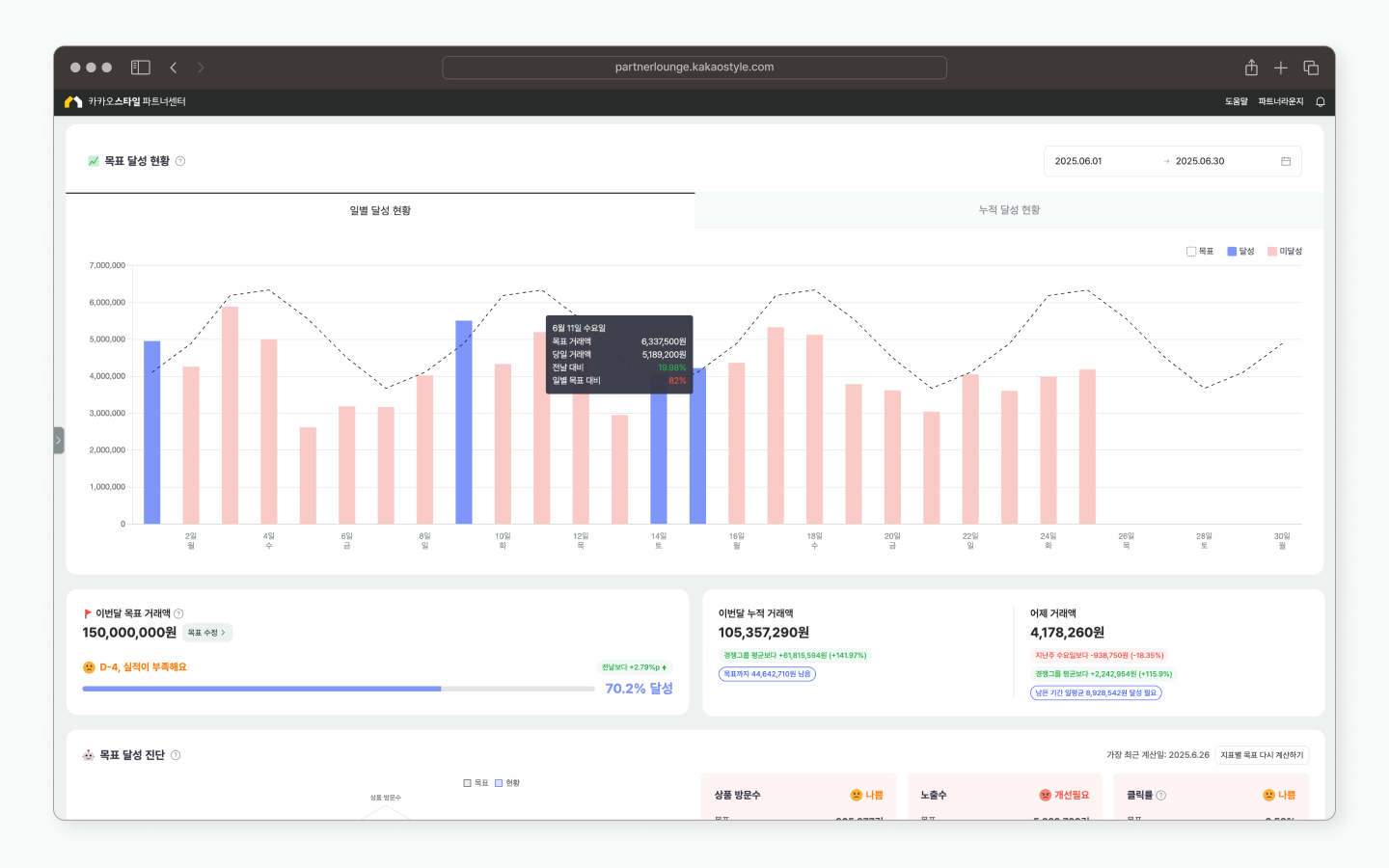
Task: Click the 105,357,290원 cumulative amount
Action: click(764, 633)
